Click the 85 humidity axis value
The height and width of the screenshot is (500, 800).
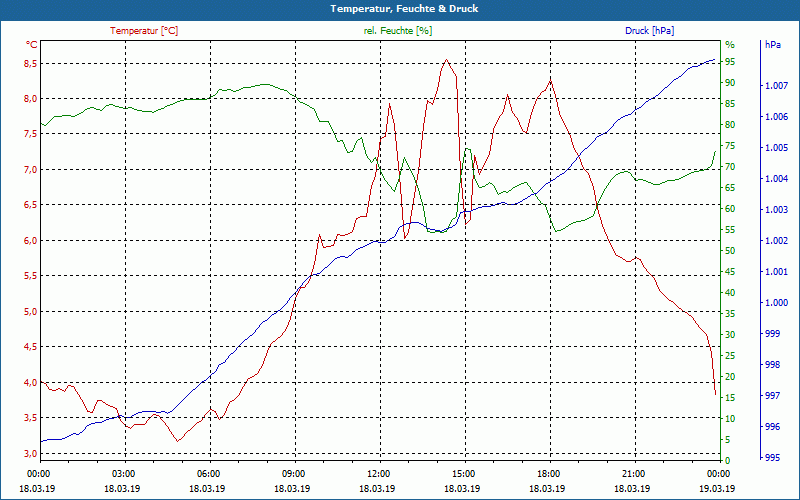point(730,104)
